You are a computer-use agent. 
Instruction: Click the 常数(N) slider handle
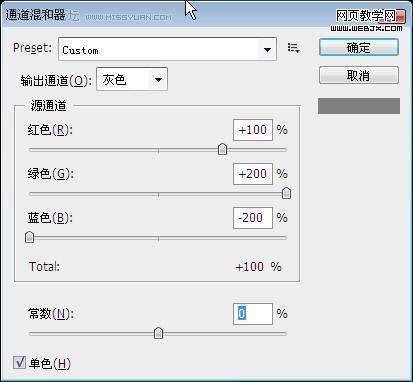158,333
